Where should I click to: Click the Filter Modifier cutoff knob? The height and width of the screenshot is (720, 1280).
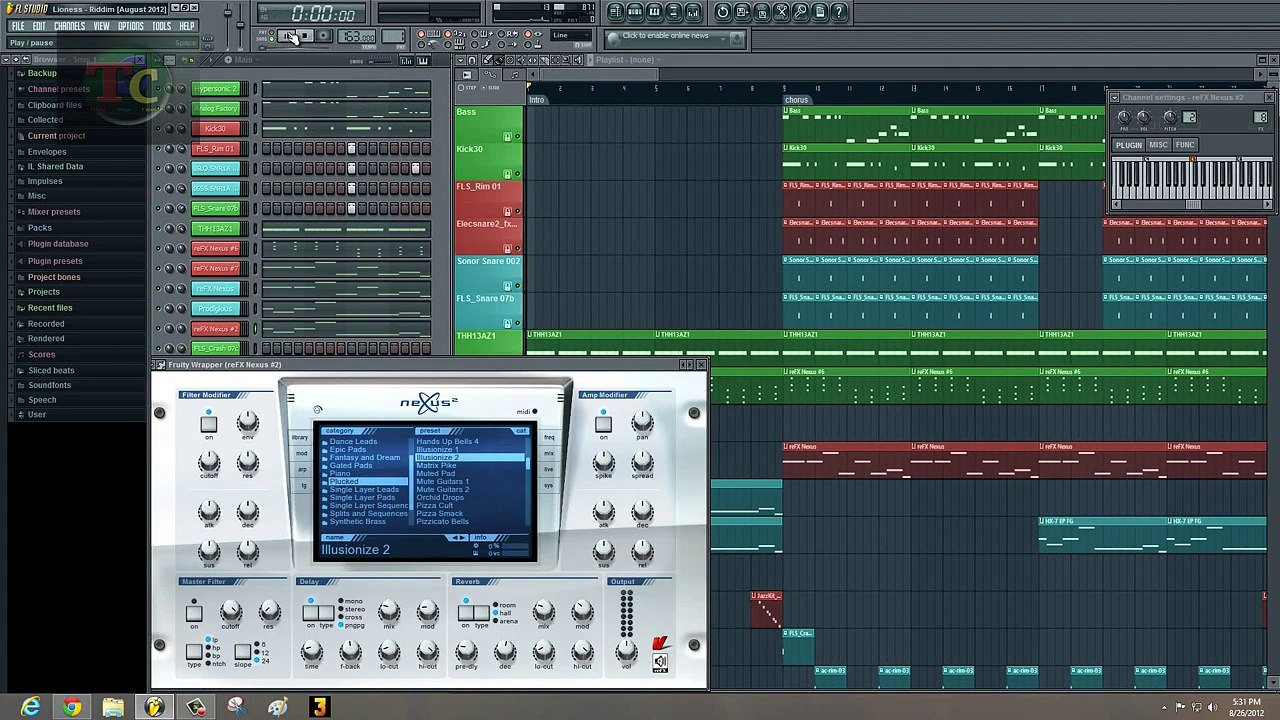208,461
